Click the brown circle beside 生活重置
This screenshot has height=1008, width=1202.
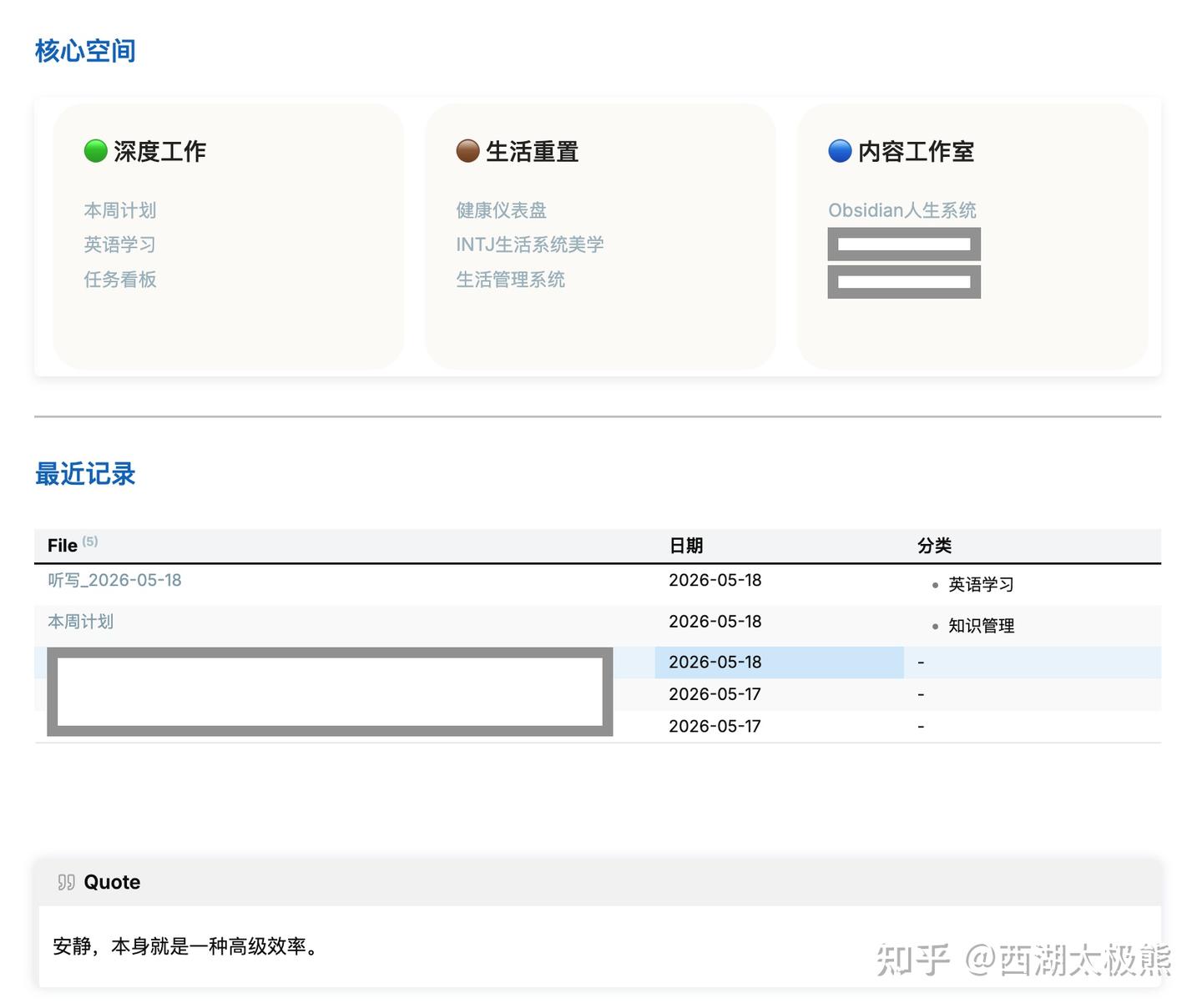click(x=468, y=151)
